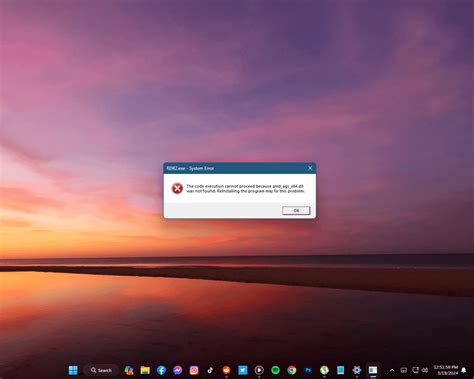Open the clock and date in the taskbar
Screen dimensions: 474x379
click(446, 370)
